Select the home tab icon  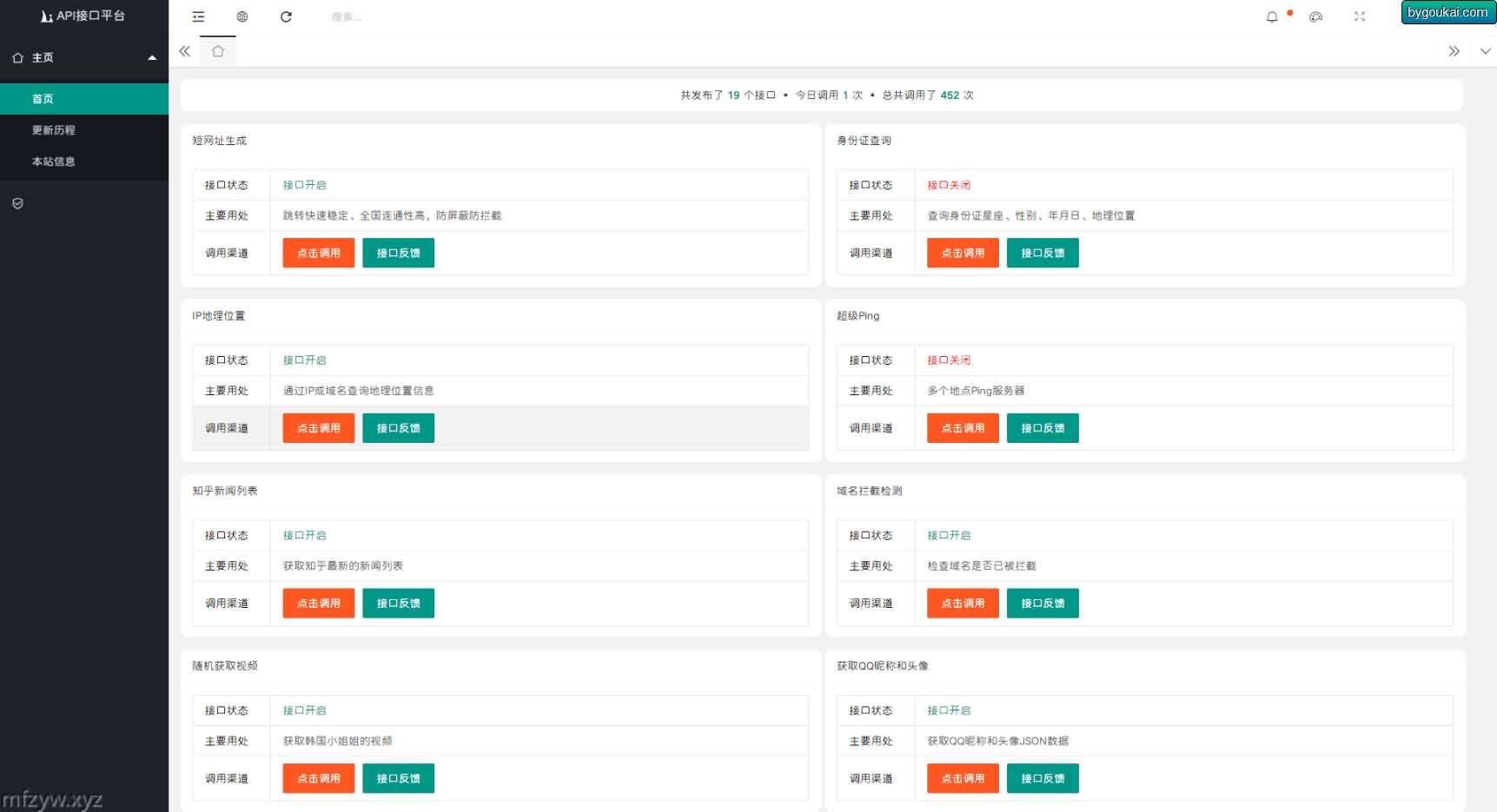coord(218,51)
